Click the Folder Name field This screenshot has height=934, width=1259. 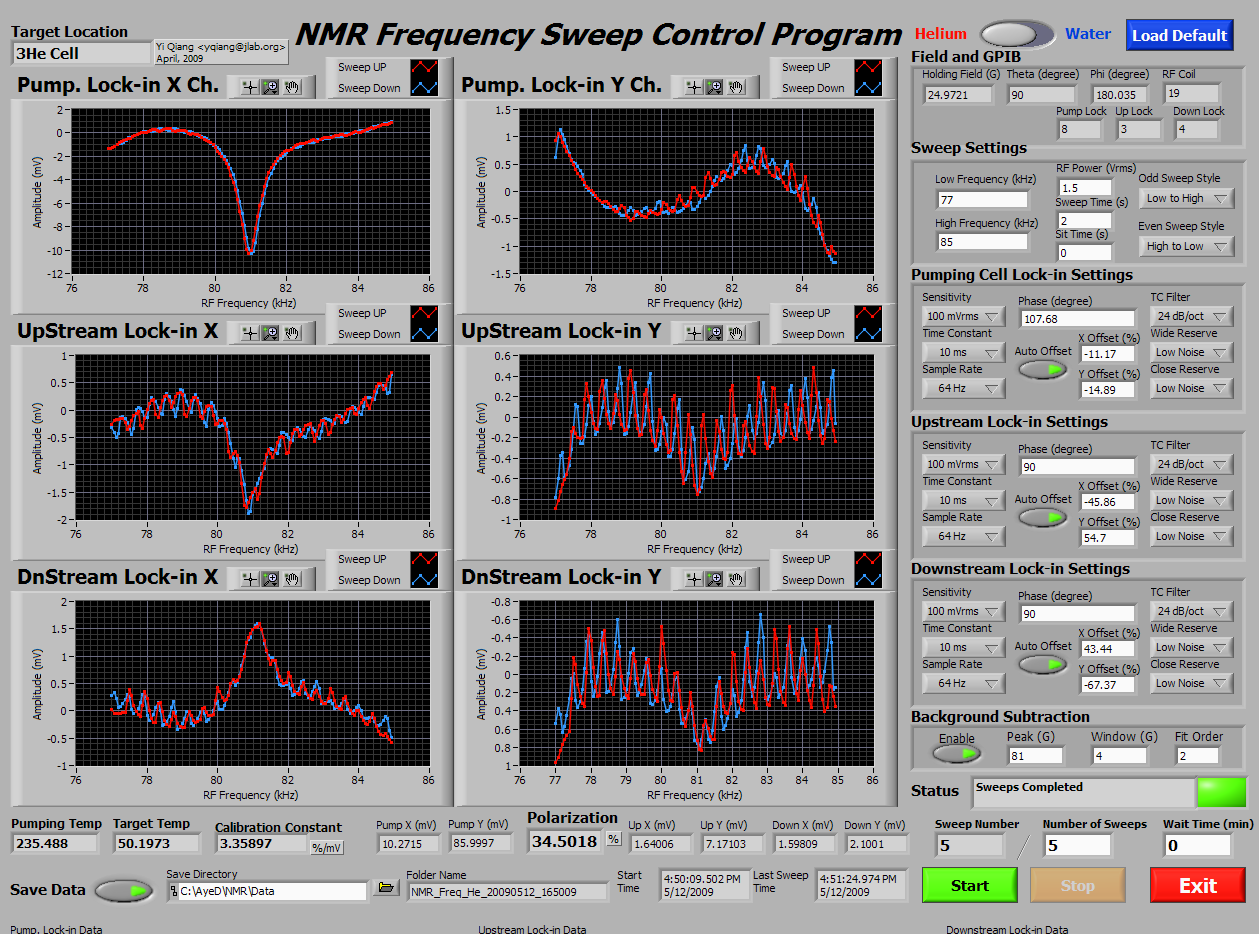(x=507, y=891)
